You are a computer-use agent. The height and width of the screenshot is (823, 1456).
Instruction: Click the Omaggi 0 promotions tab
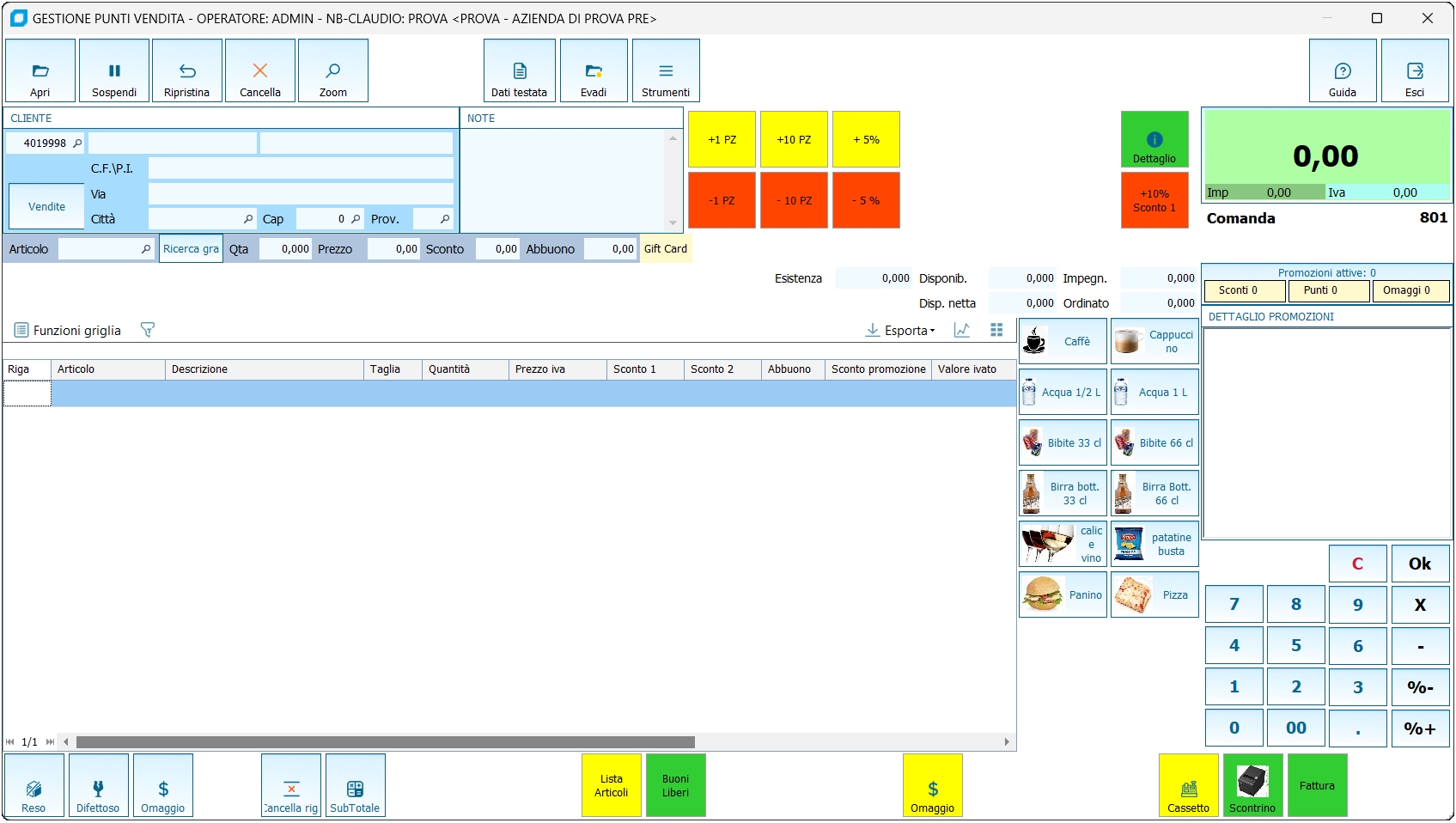1410,291
